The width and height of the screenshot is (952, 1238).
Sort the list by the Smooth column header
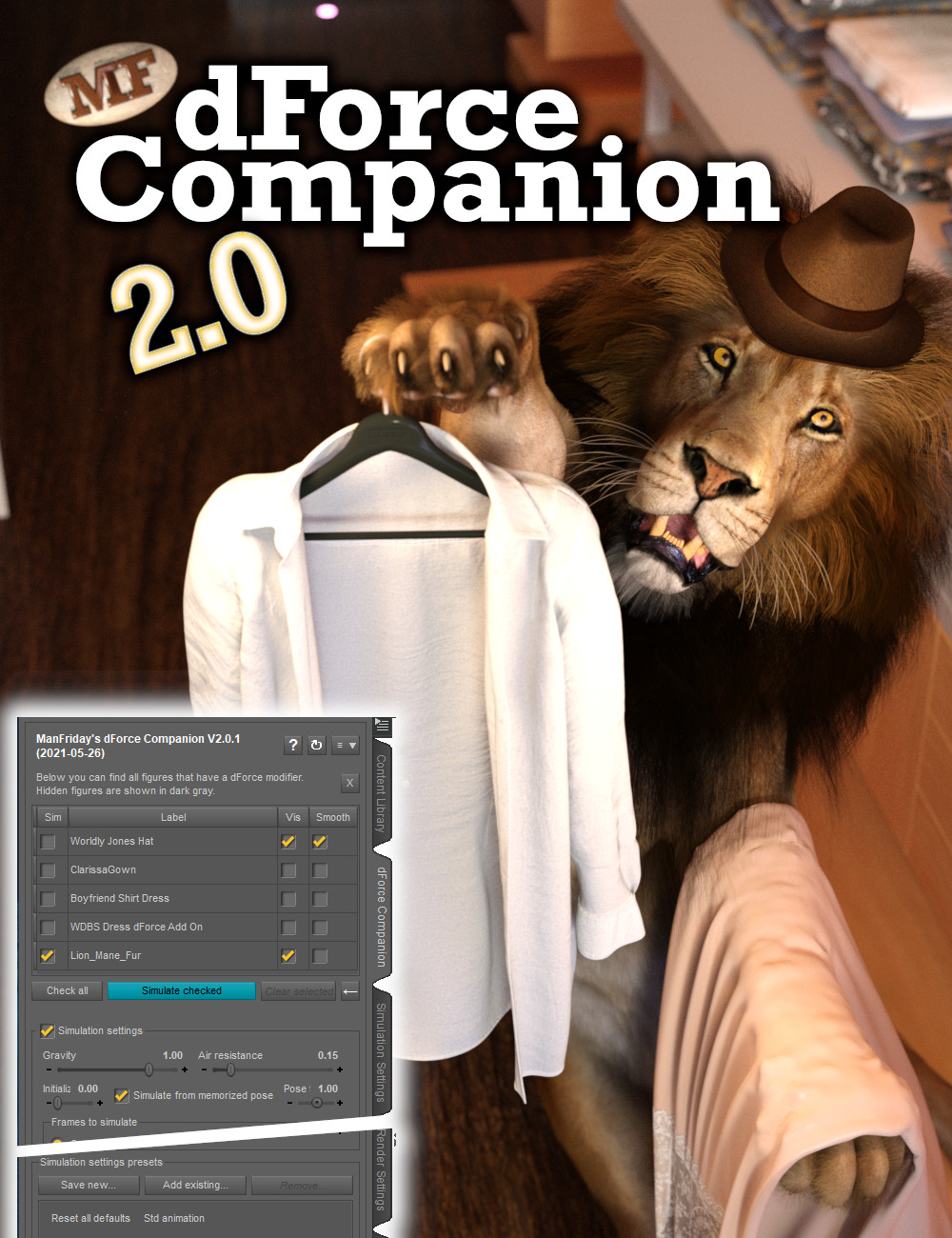[x=333, y=817]
